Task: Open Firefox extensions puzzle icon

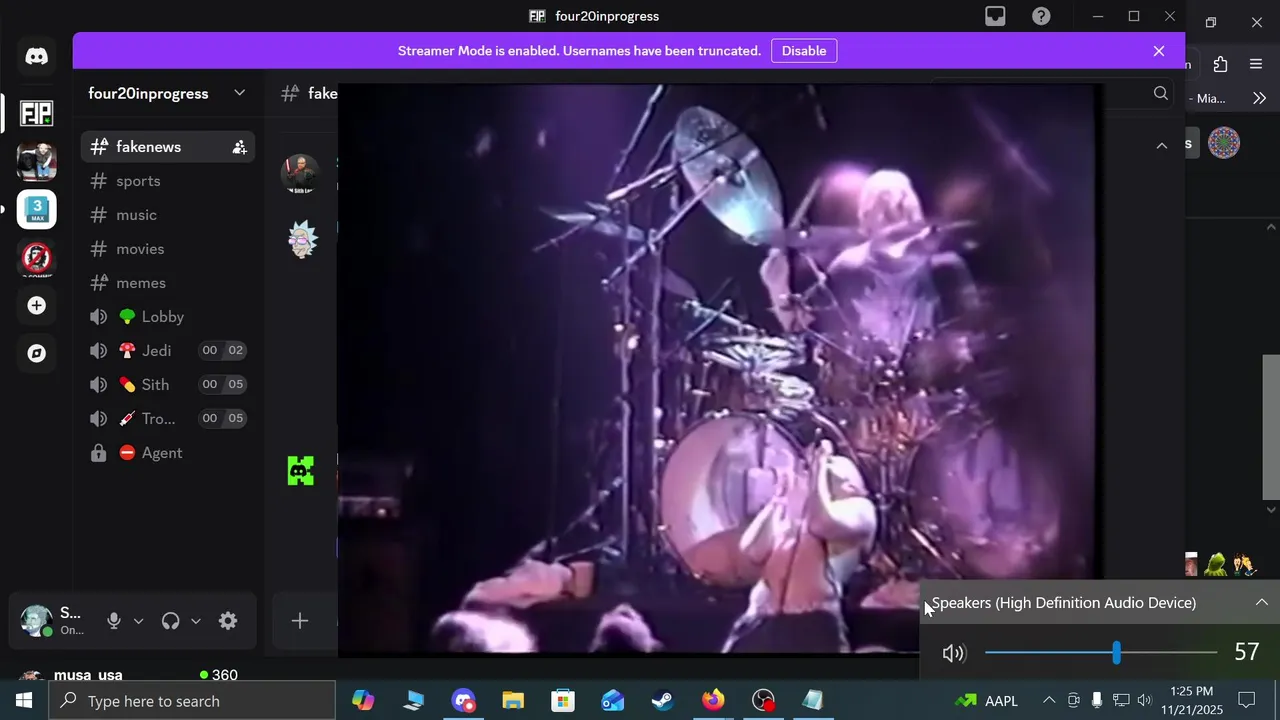Action: click(x=1220, y=64)
